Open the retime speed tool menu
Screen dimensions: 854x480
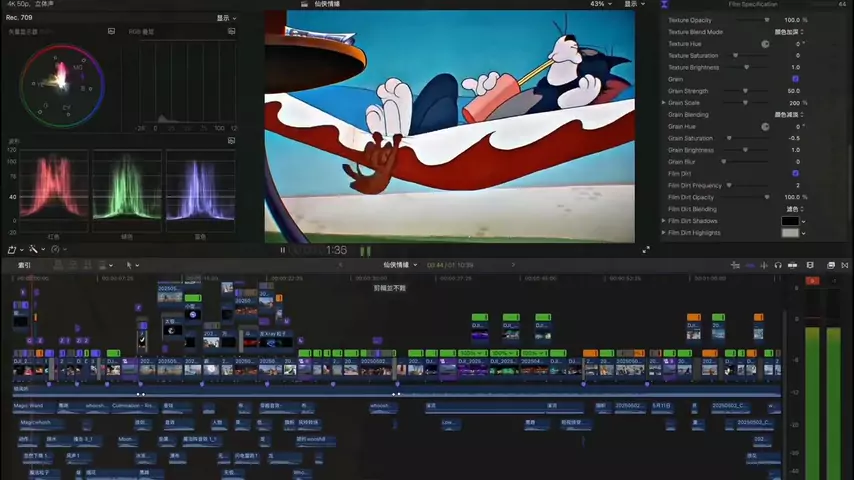(x=57, y=249)
